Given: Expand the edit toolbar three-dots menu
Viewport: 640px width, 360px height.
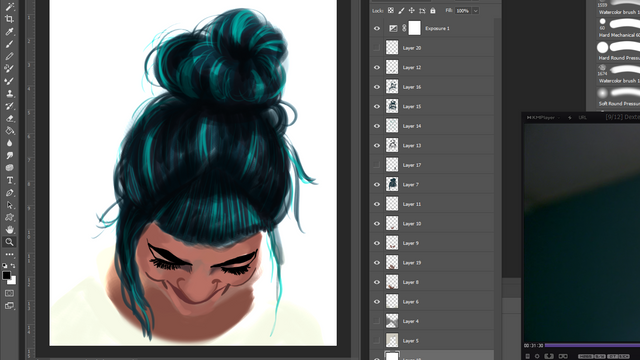Looking at the screenshot, I should click(9, 254).
